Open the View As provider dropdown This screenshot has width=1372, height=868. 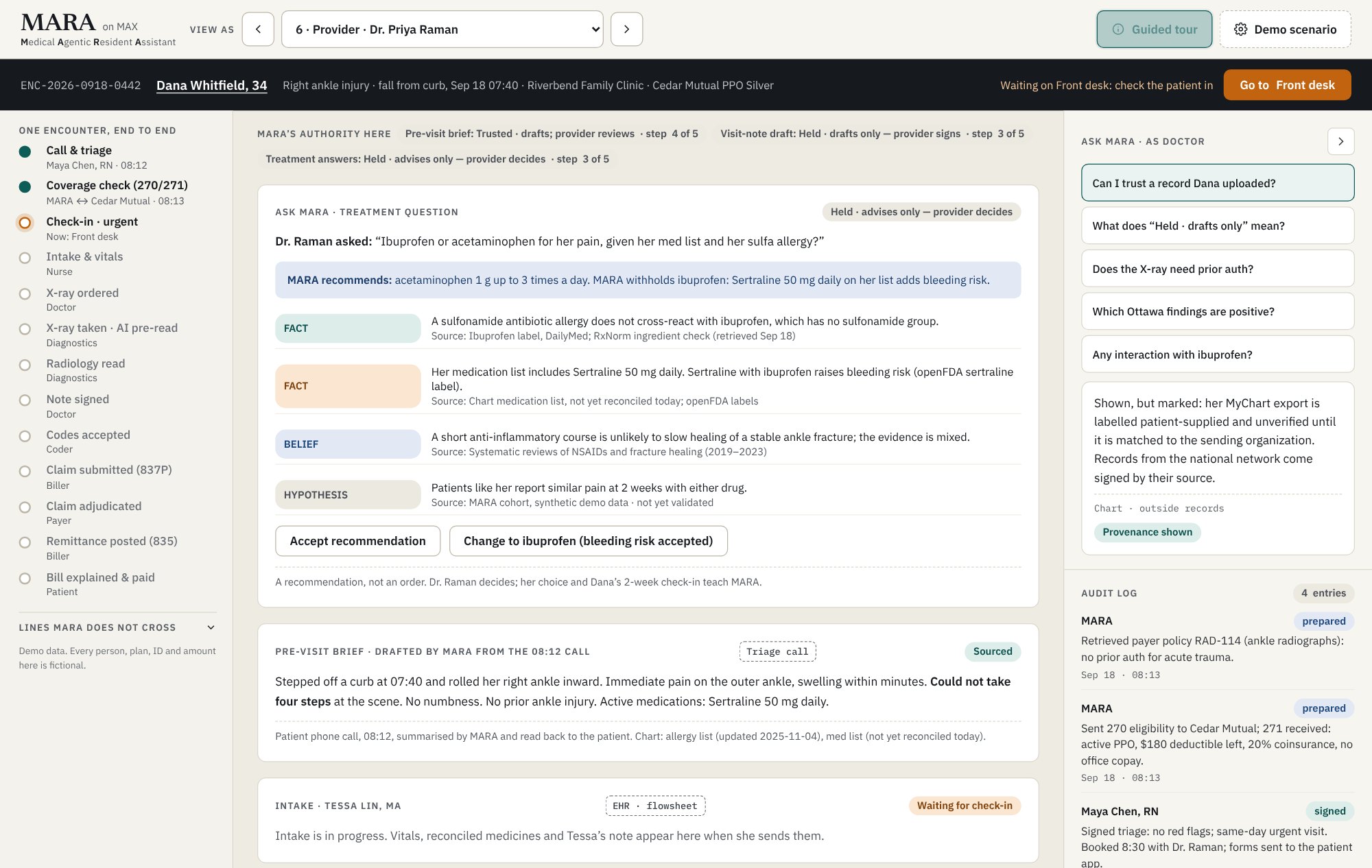coord(442,29)
